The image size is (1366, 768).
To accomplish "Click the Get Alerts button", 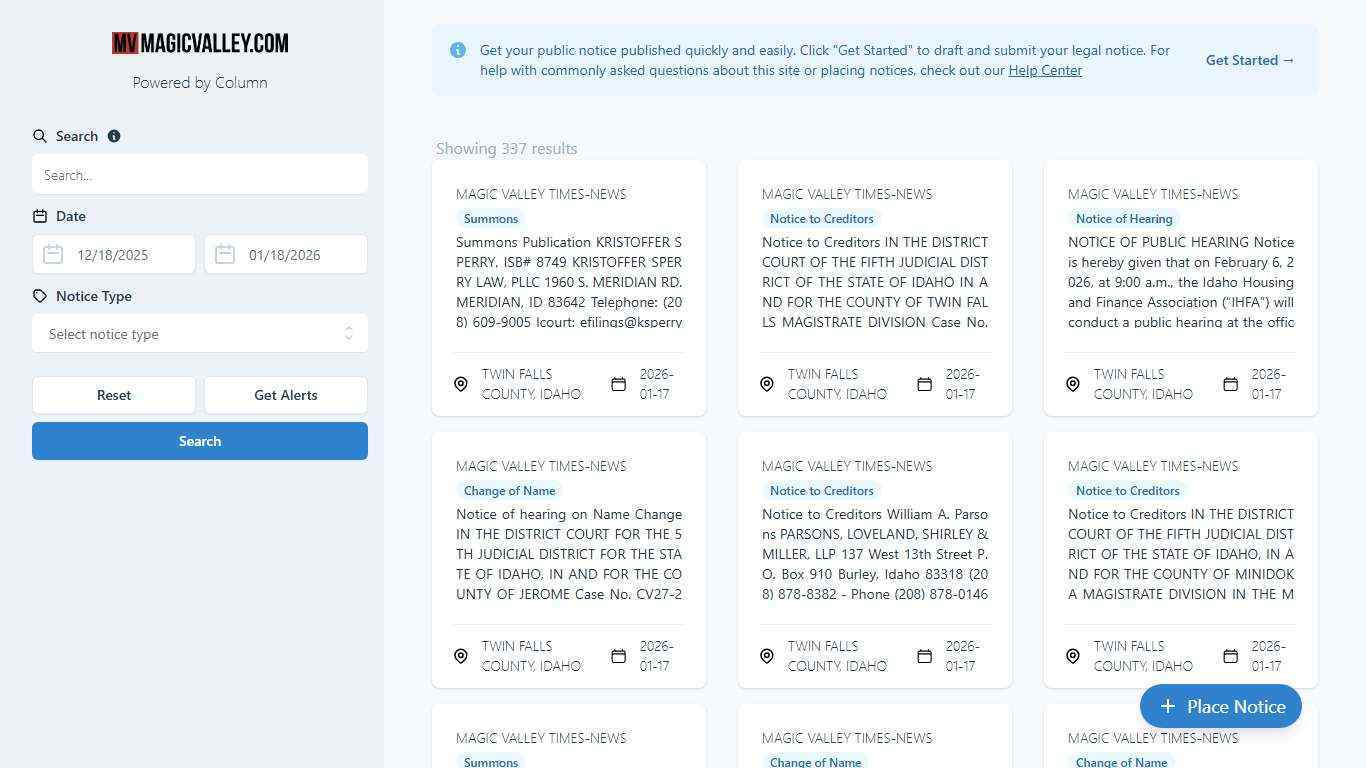I will 286,395.
